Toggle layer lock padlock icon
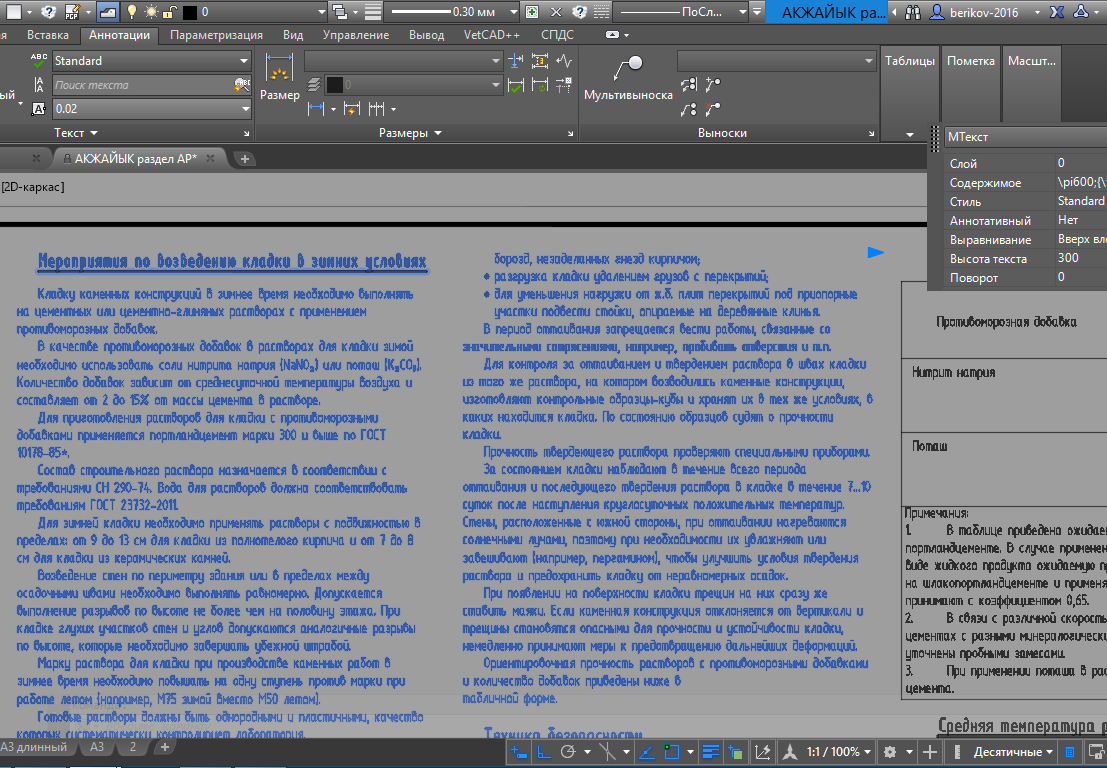 pyautogui.click(x=170, y=12)
